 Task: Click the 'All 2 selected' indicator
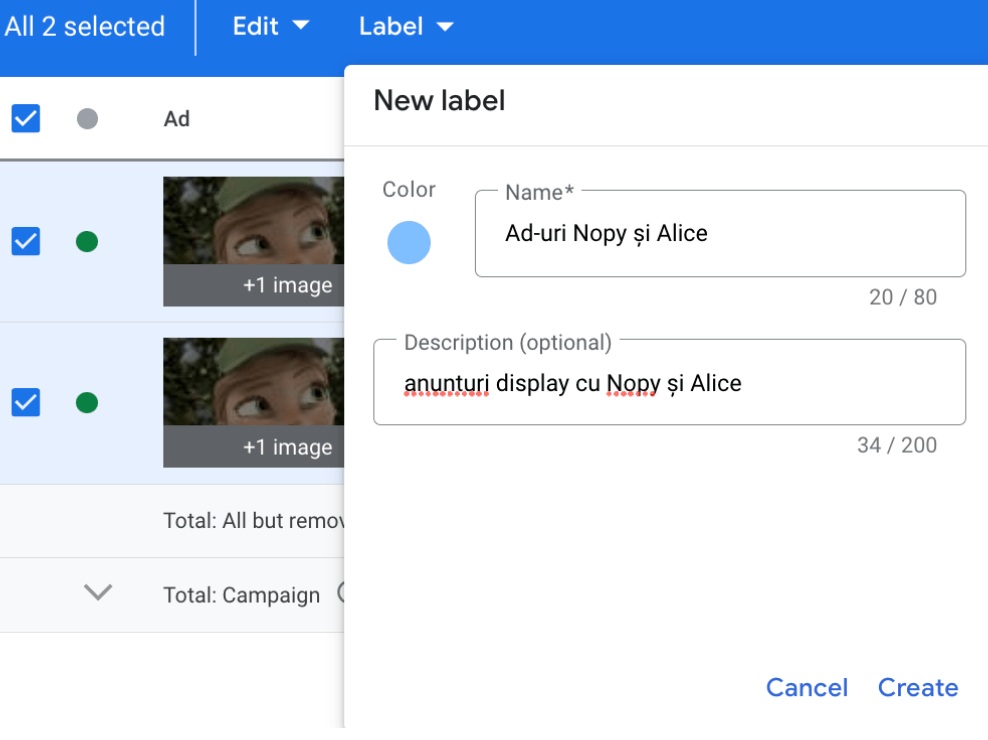point(84,27)
